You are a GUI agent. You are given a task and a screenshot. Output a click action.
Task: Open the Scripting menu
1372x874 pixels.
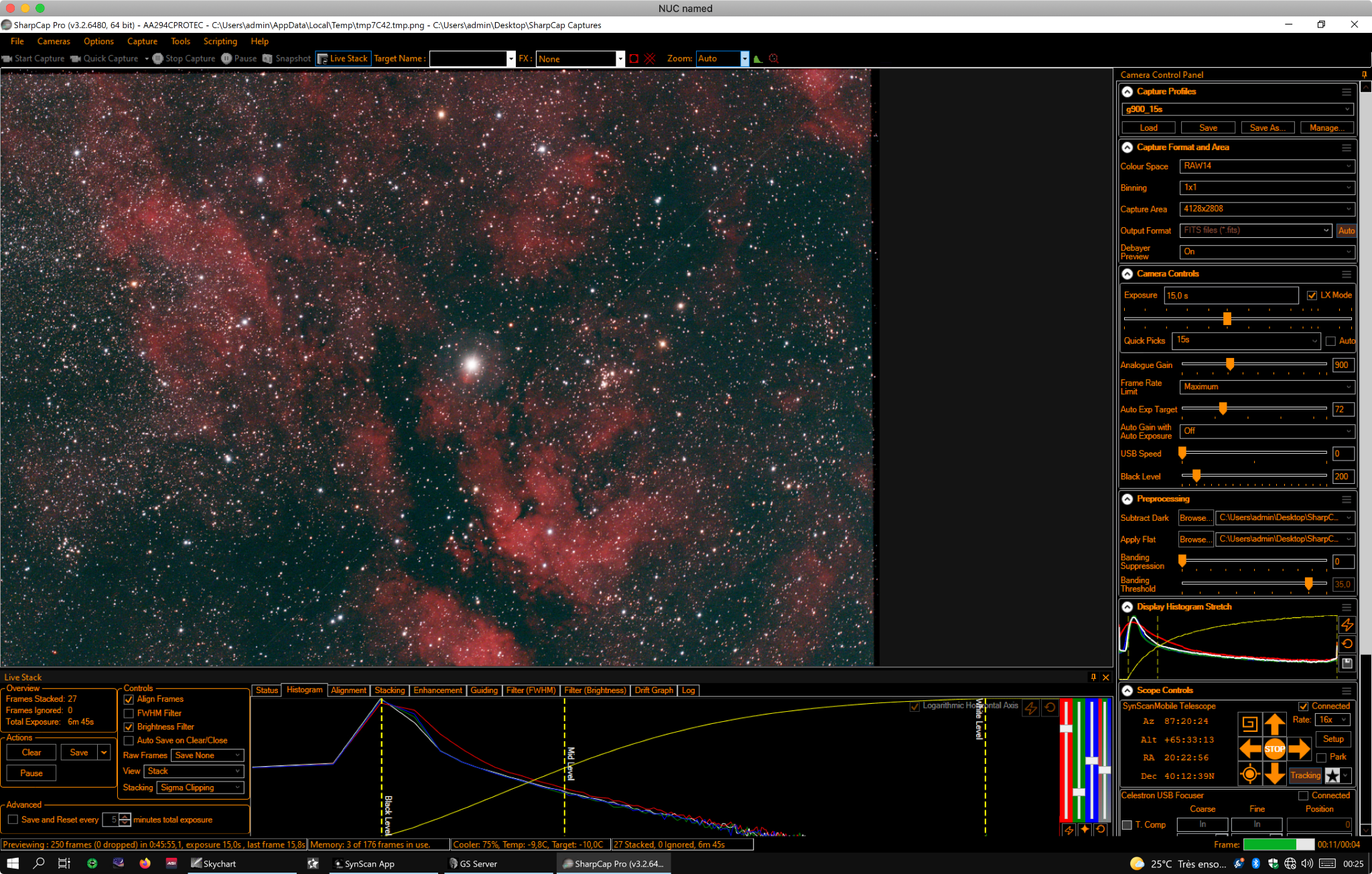[220, 41]
